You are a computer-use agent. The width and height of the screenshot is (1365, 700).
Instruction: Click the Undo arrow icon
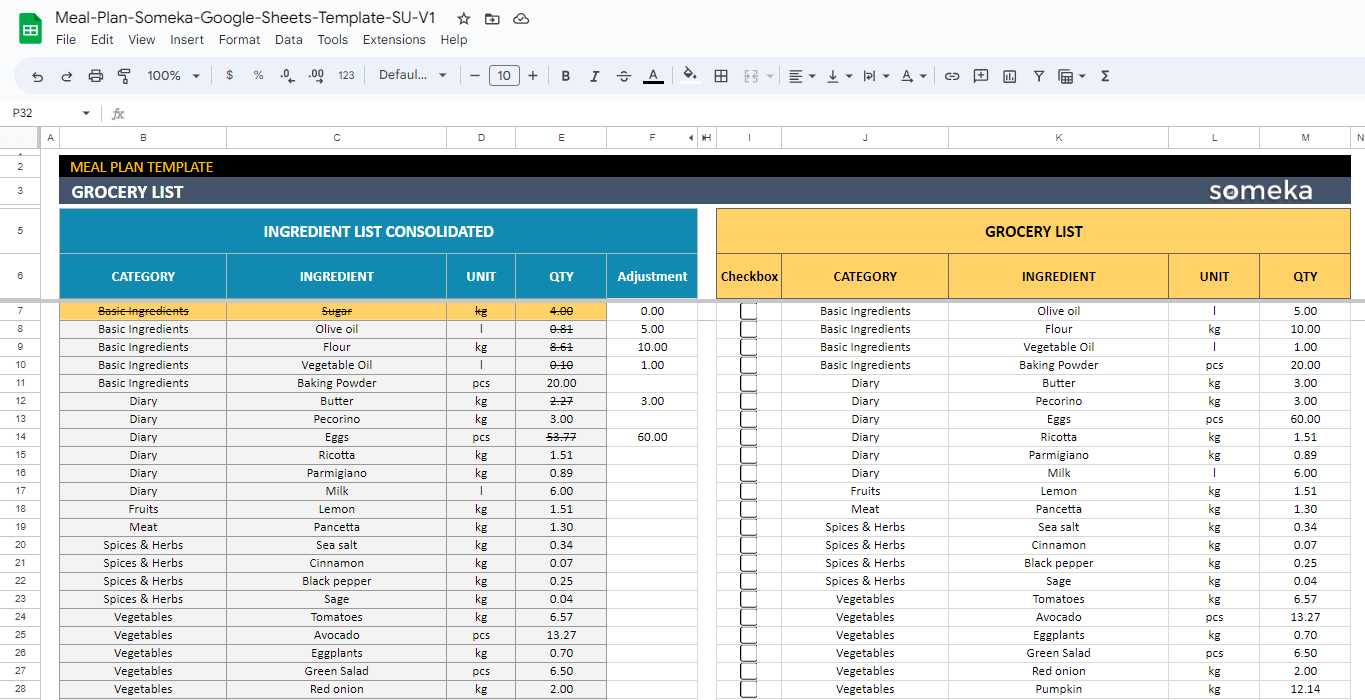(x=38, y=76)
